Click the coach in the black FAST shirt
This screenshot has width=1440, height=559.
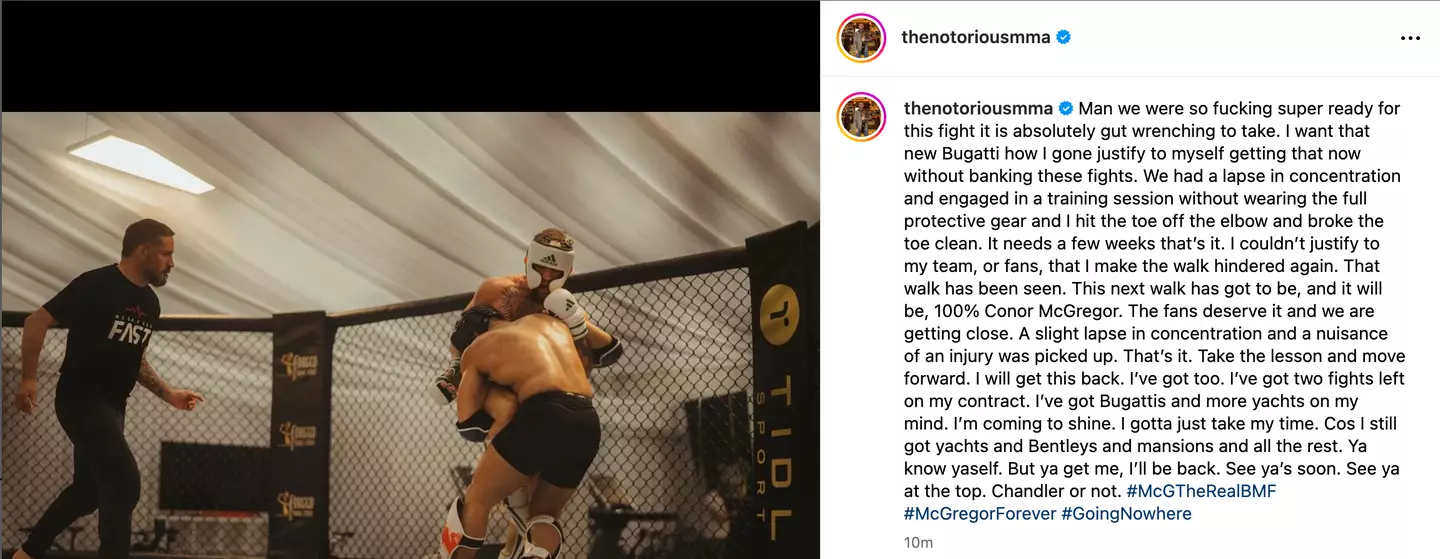pyautogui.click(x=100, y=380)
